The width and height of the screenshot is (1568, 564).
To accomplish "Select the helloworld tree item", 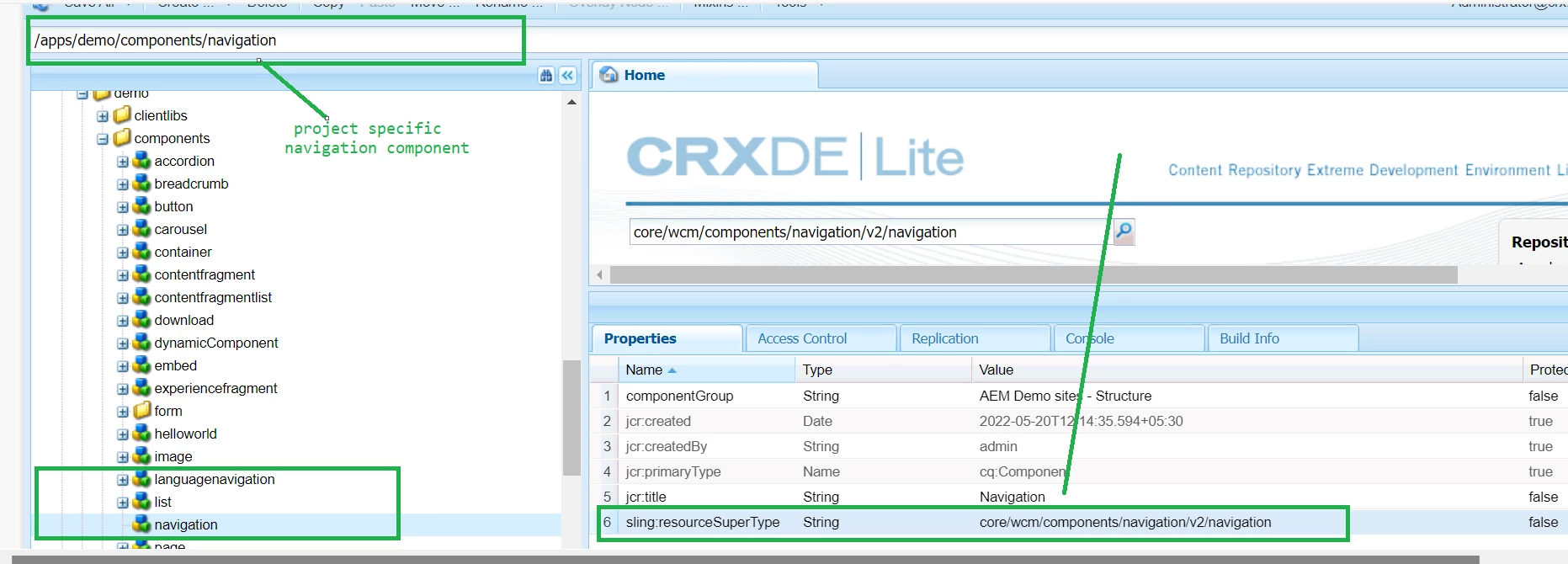I will tap(185, 434).
